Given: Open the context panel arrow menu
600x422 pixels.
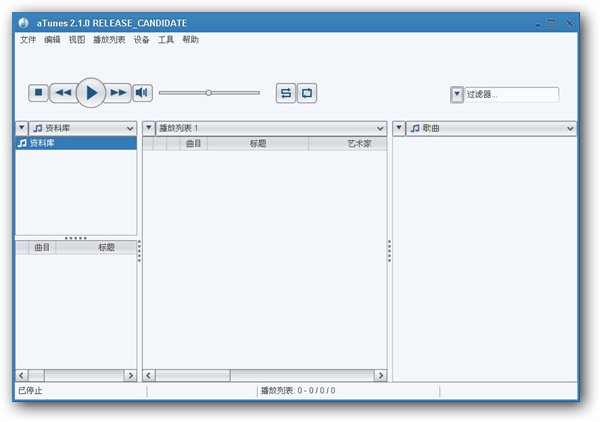Looking at the screenshot, I should click(399, 128).
